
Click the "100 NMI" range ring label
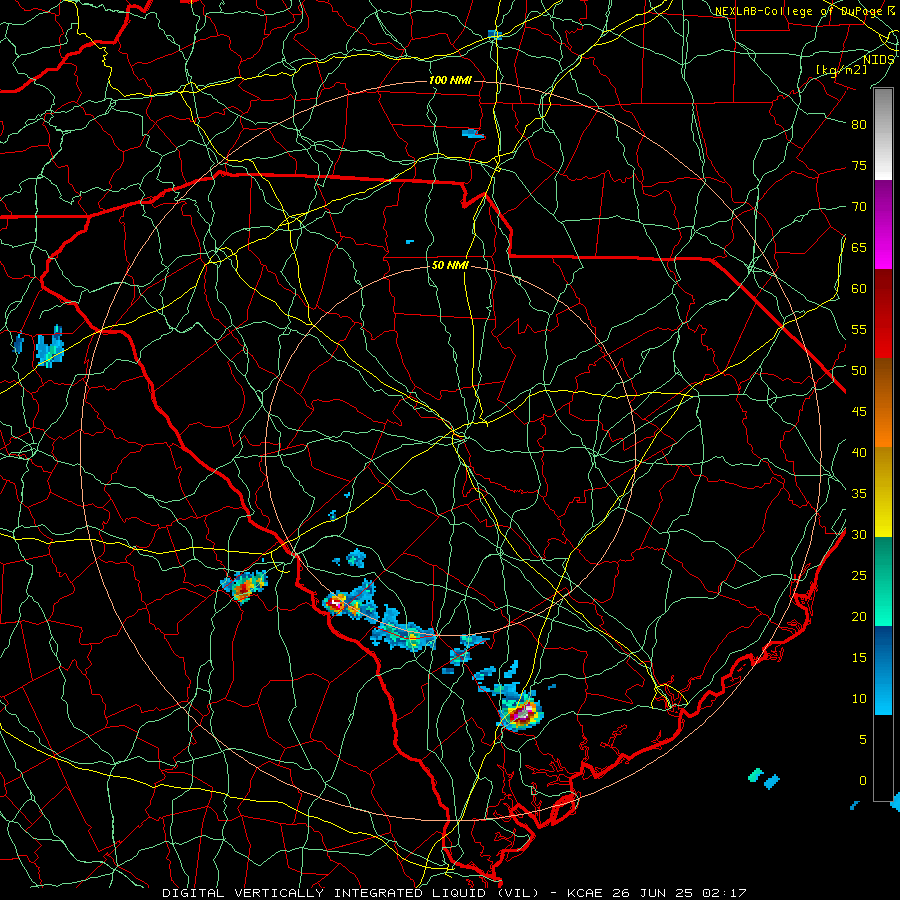pos(451,80)
